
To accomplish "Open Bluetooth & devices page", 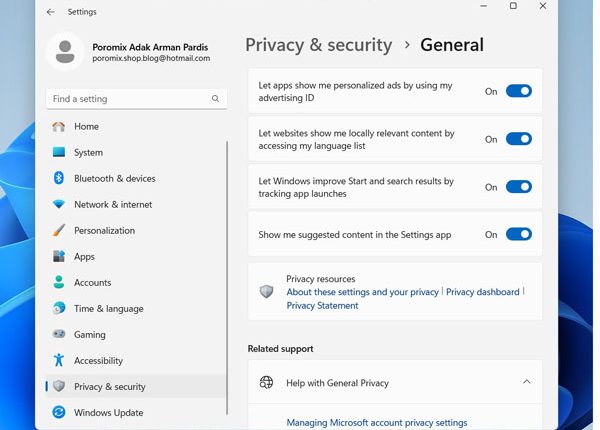I will click(x=136, y=178).
